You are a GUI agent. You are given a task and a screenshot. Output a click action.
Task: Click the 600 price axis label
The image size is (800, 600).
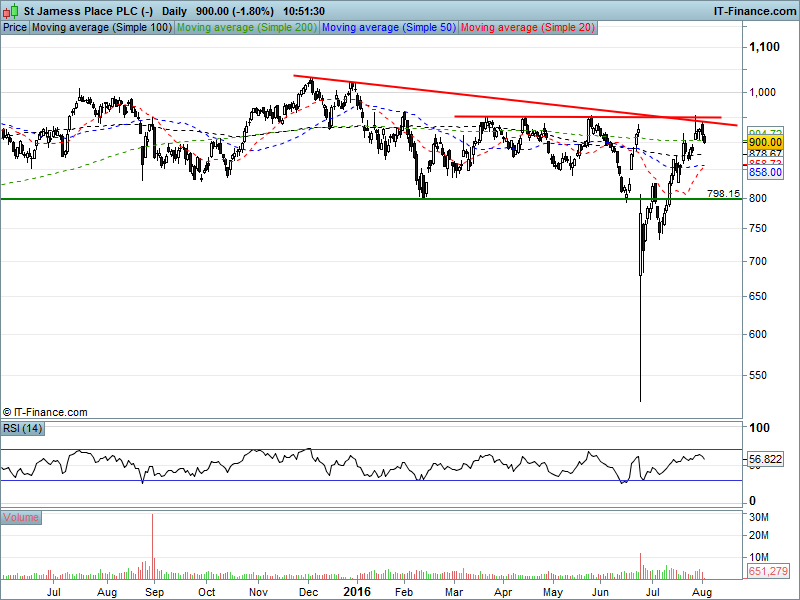[758, 334]
